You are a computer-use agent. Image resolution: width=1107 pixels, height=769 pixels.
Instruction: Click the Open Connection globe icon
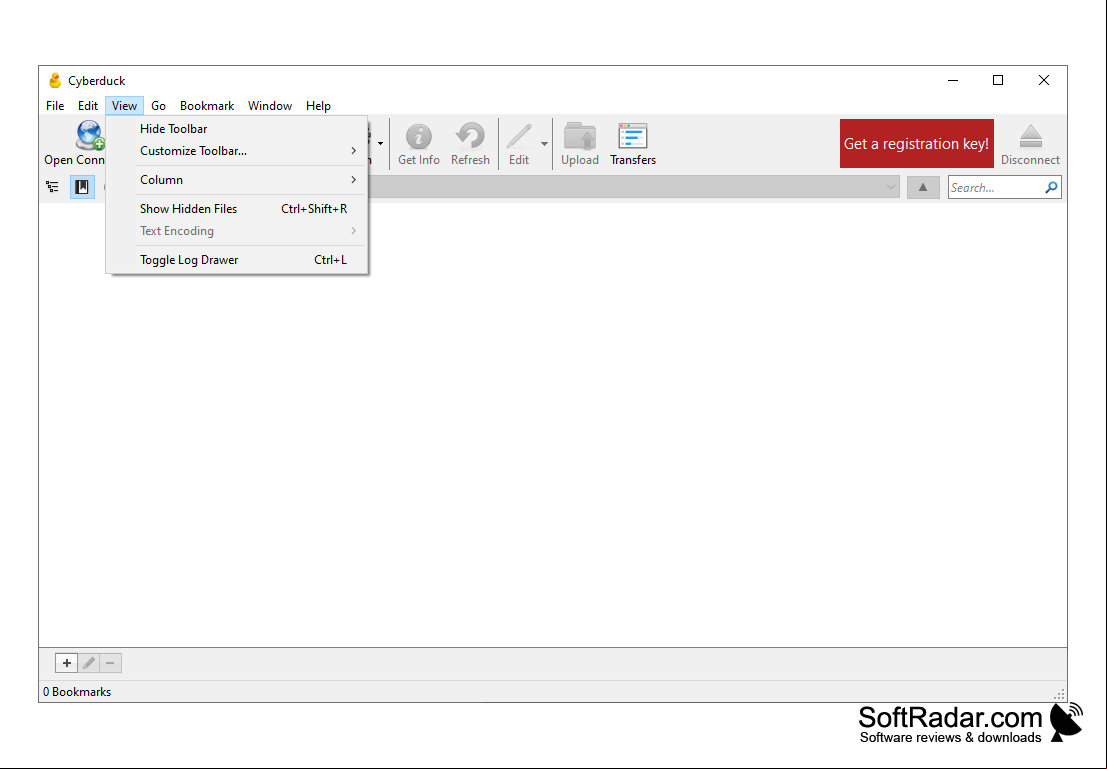point(90,136)
